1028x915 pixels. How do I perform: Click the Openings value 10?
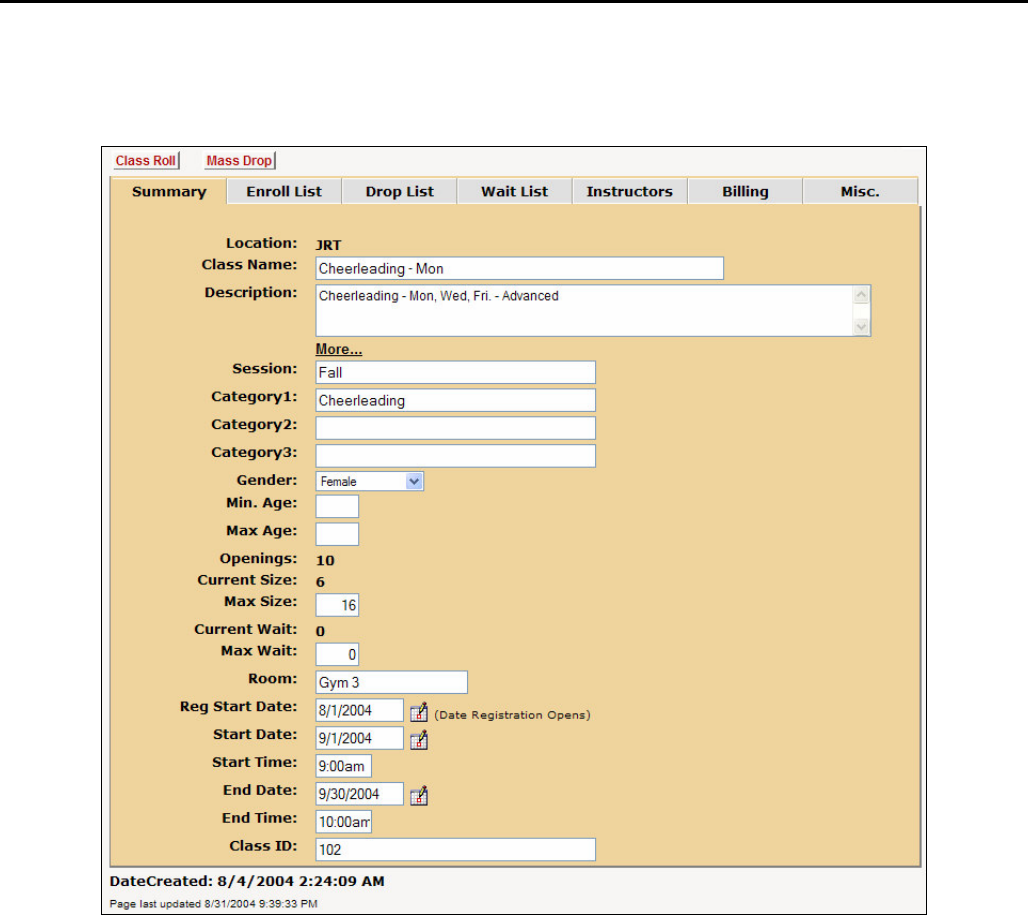point(325,560)
